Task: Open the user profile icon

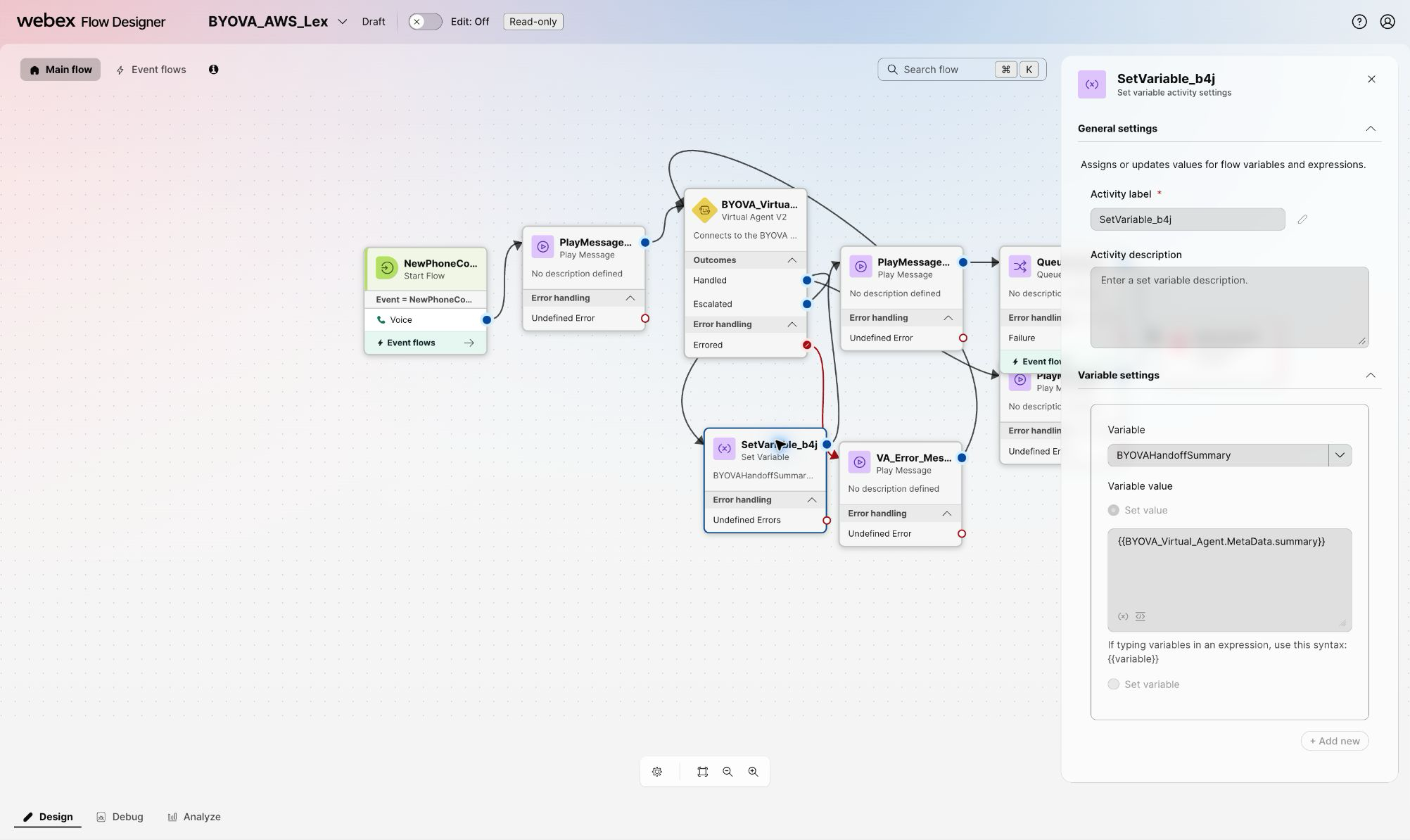Action: point(1387,22)
